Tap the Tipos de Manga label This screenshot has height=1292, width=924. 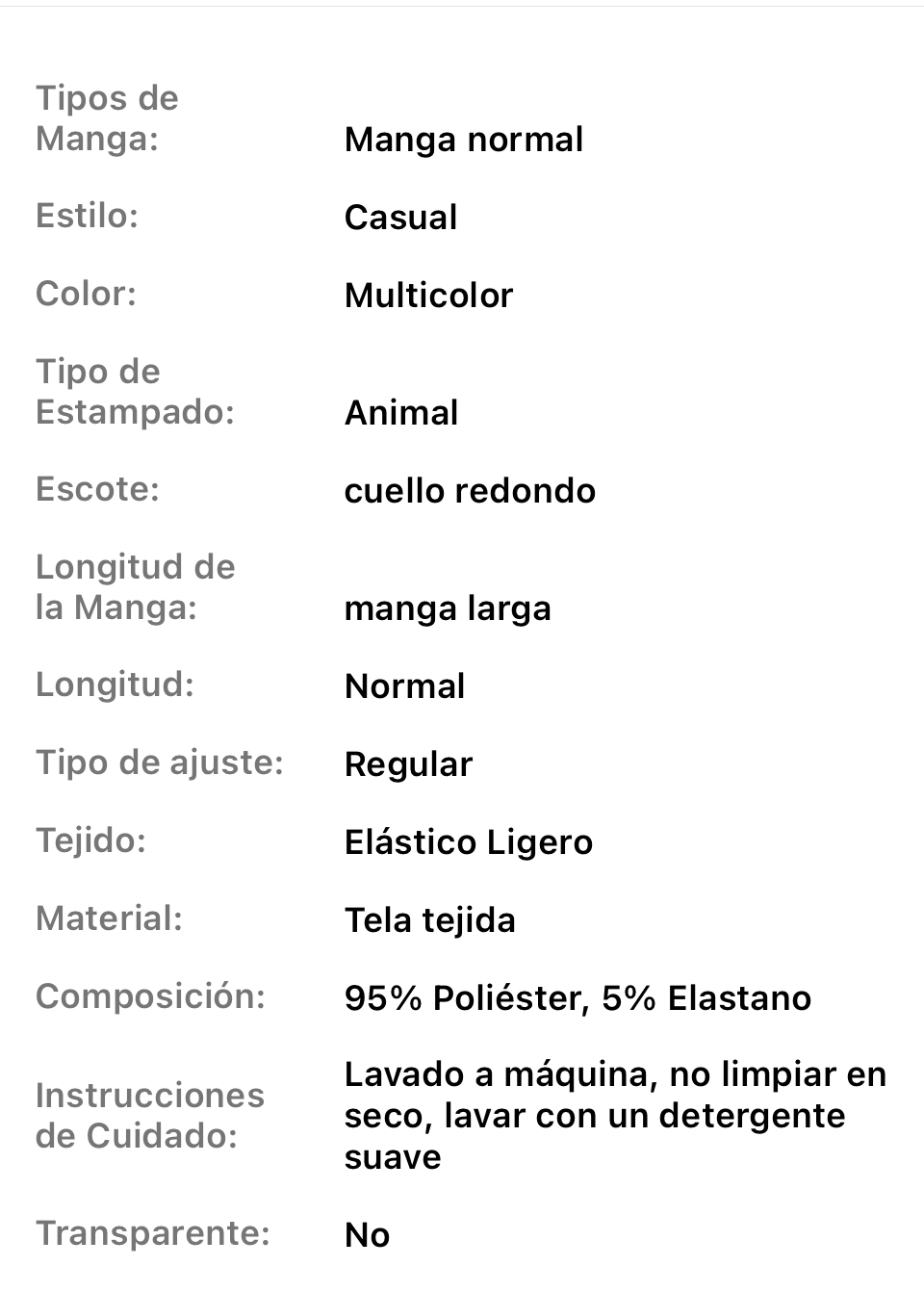107,118
